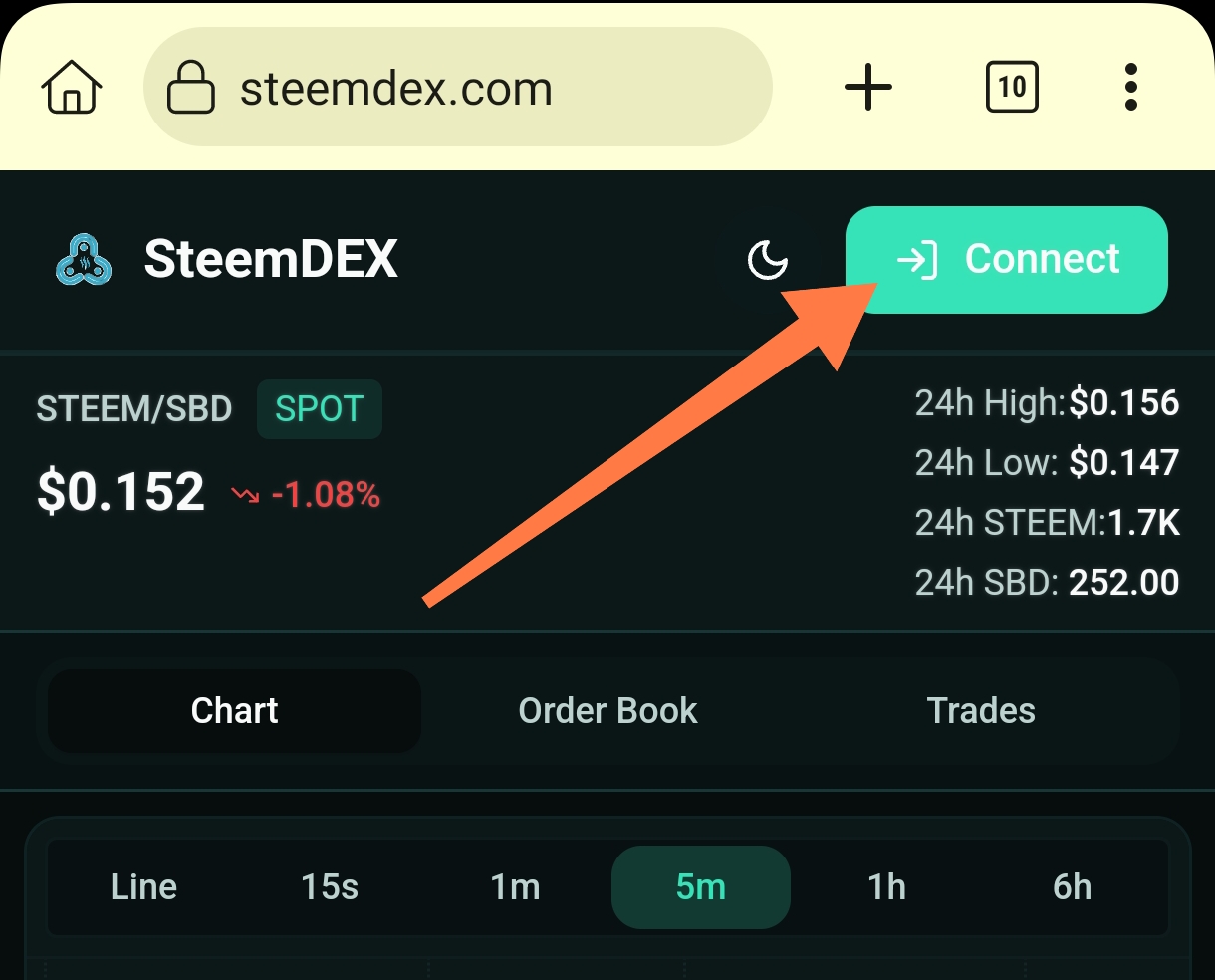This screenshot has height=980, width=1215.
Task: Select the 5m chart interval
Action: click(x=701, y=887)
